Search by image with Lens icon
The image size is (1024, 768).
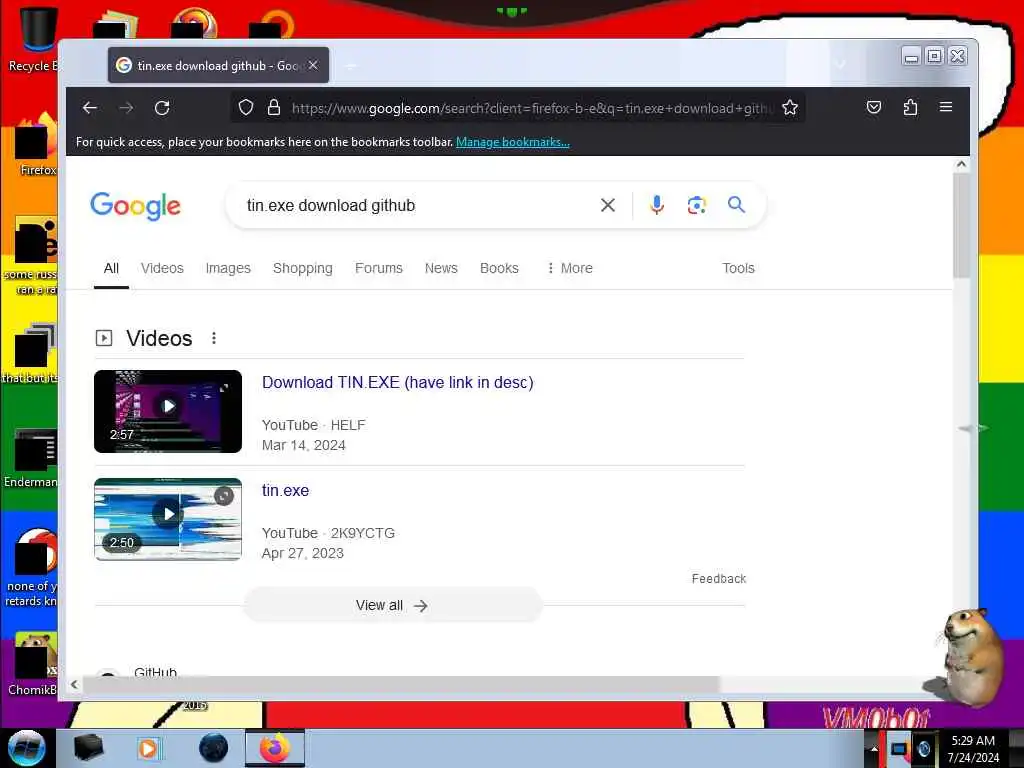pyautogui.click(x=697, y=205)
